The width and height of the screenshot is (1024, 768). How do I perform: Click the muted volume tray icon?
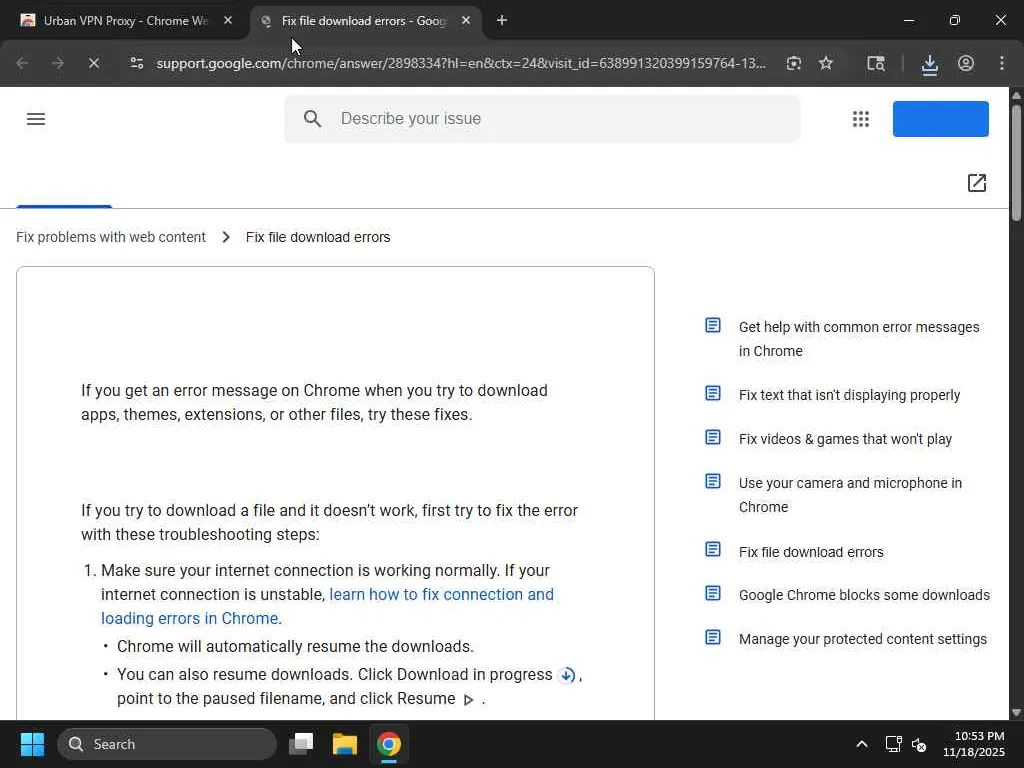point(919,744)
